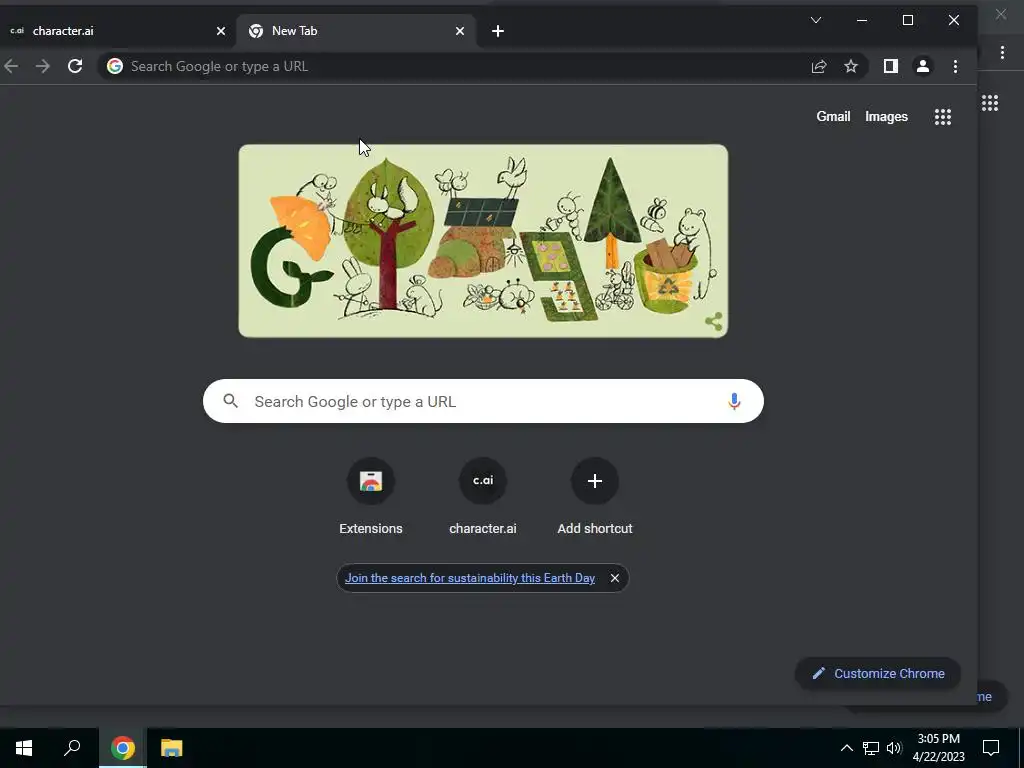Click the Customize Chrome button

coord(878,673)
